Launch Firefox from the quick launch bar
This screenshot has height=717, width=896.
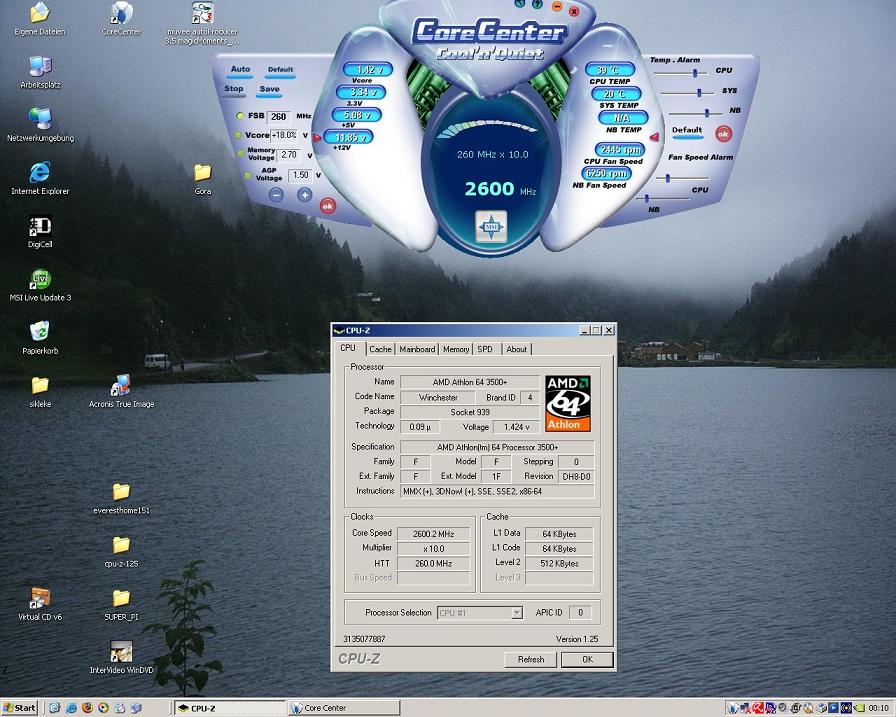pyautogui.click(x=87, y=708)
